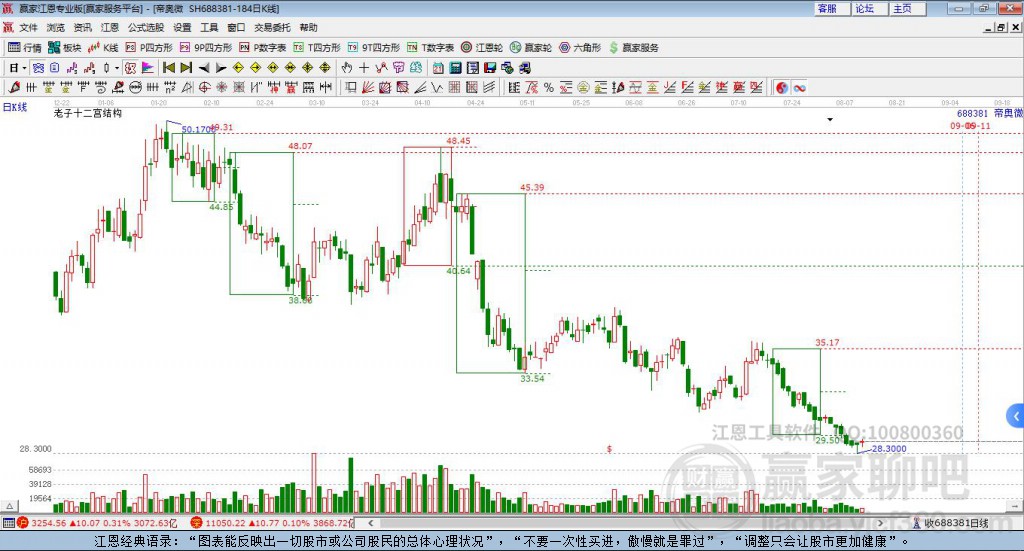This screenshot has width=1024, height=551.
Task: Click the save disk icon
Action: 490,68
